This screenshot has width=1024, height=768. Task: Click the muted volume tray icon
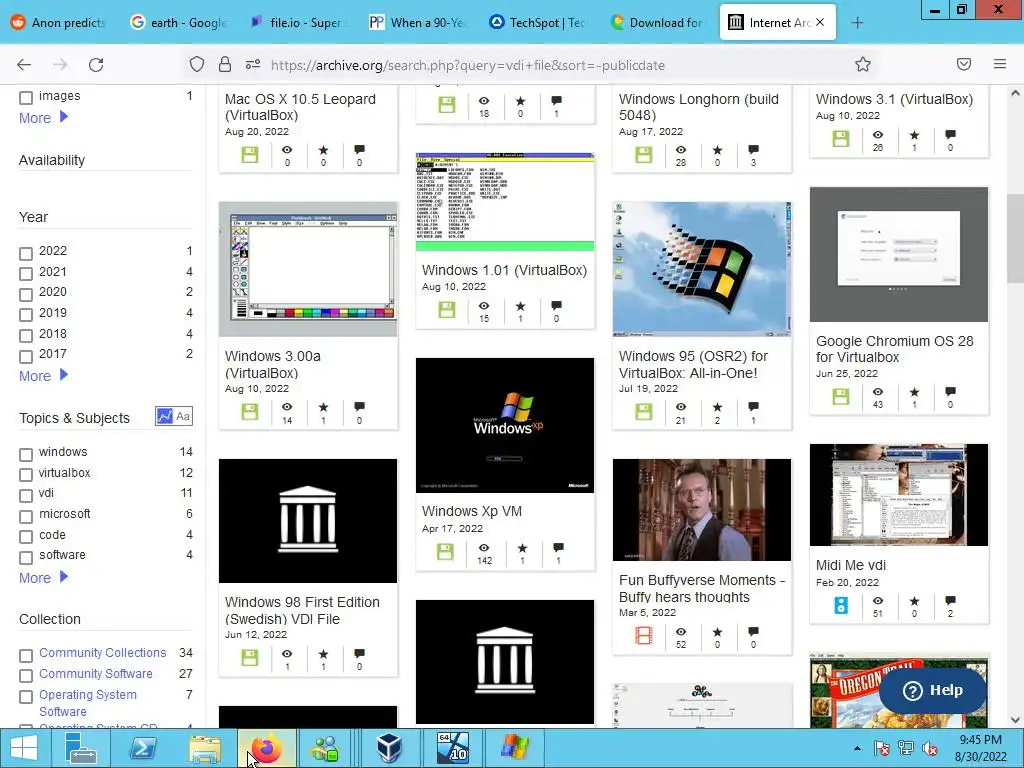click(930, 748)
